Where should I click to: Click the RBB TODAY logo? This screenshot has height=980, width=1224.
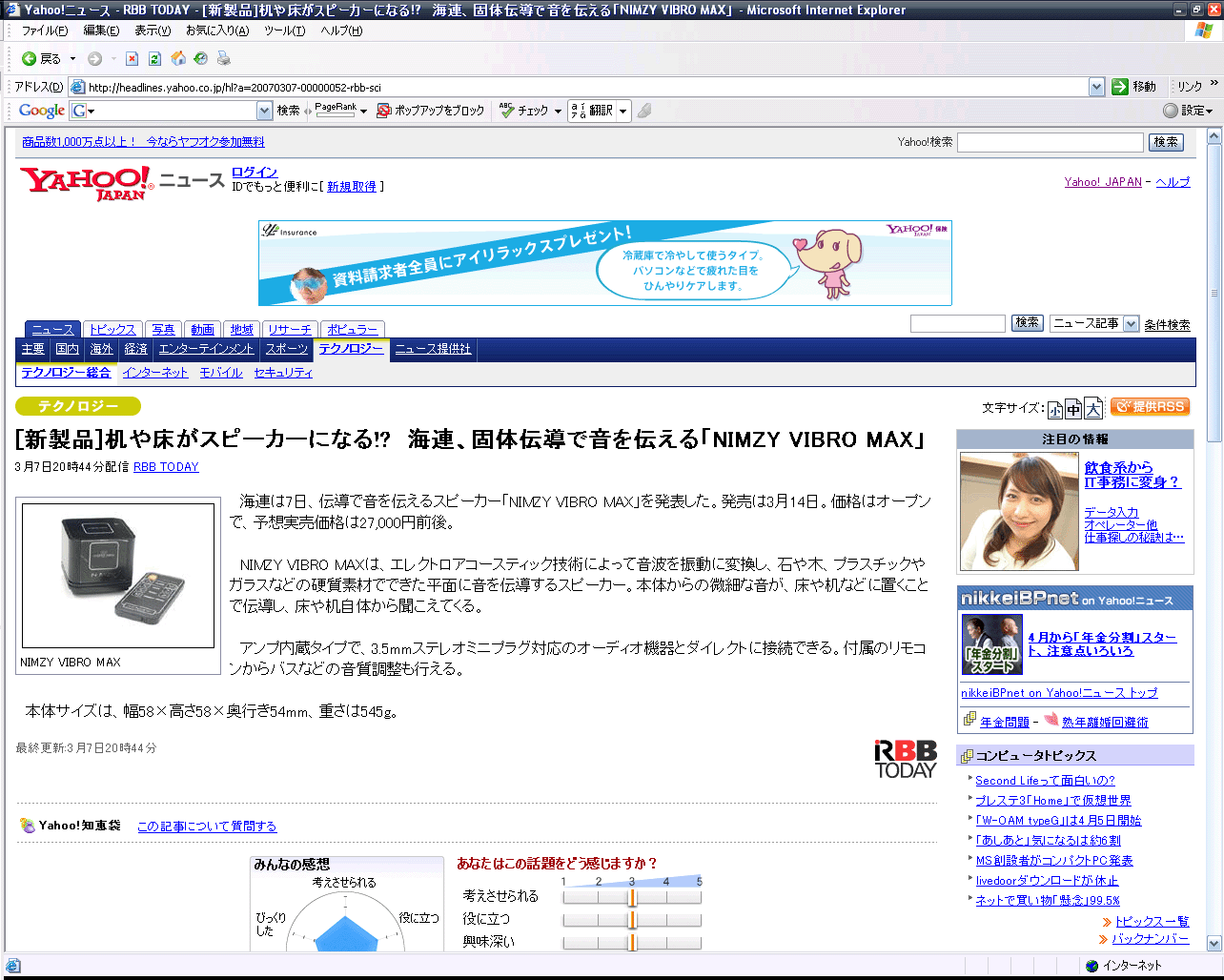906,759
